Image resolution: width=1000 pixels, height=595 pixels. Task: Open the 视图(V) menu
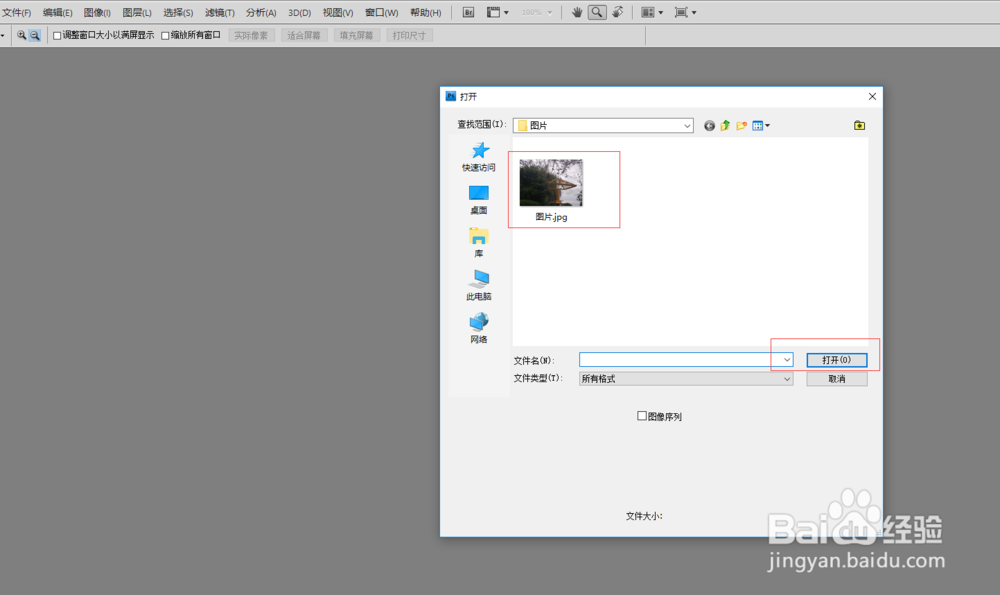point(337,13)
